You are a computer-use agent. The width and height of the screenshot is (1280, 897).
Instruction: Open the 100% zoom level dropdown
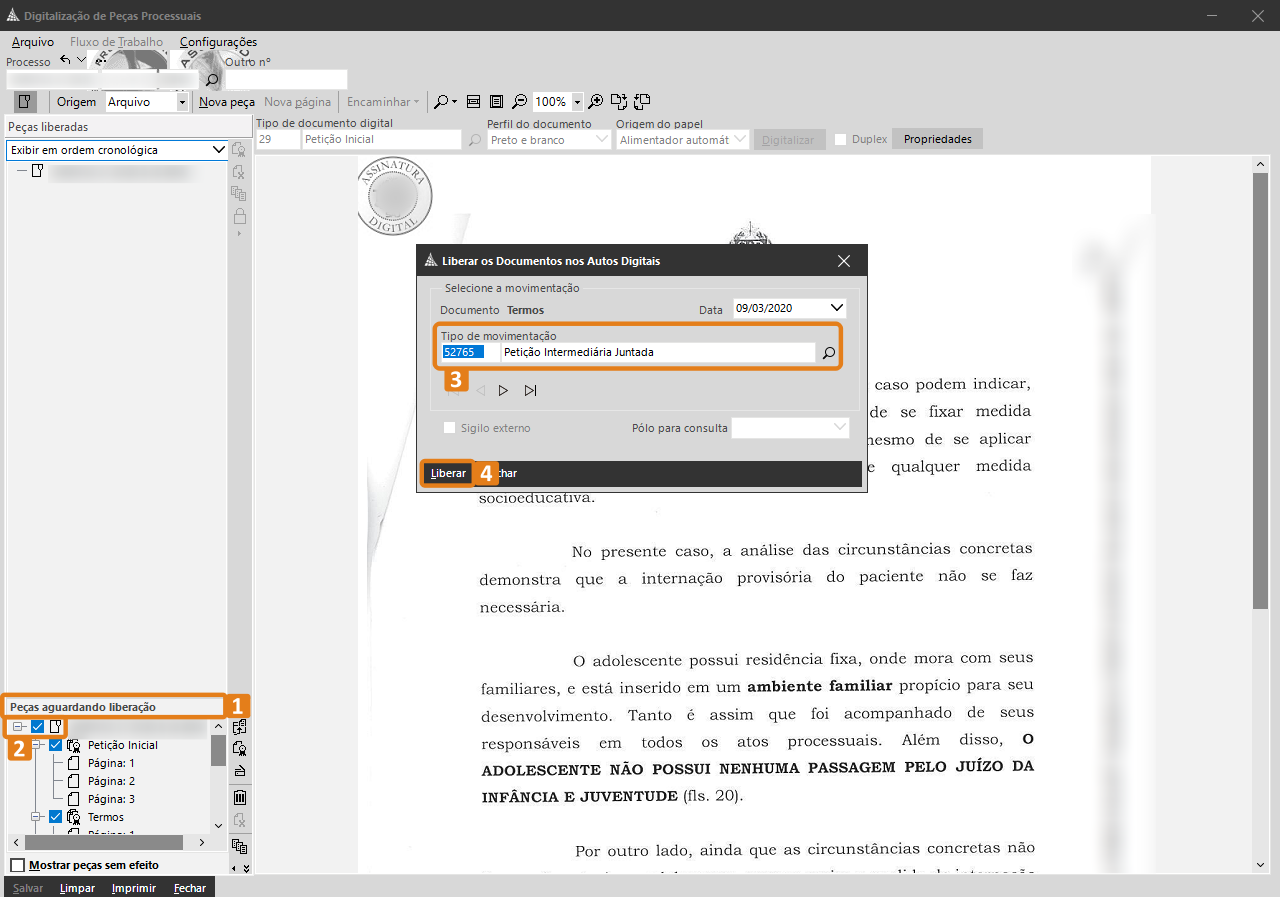577,102
